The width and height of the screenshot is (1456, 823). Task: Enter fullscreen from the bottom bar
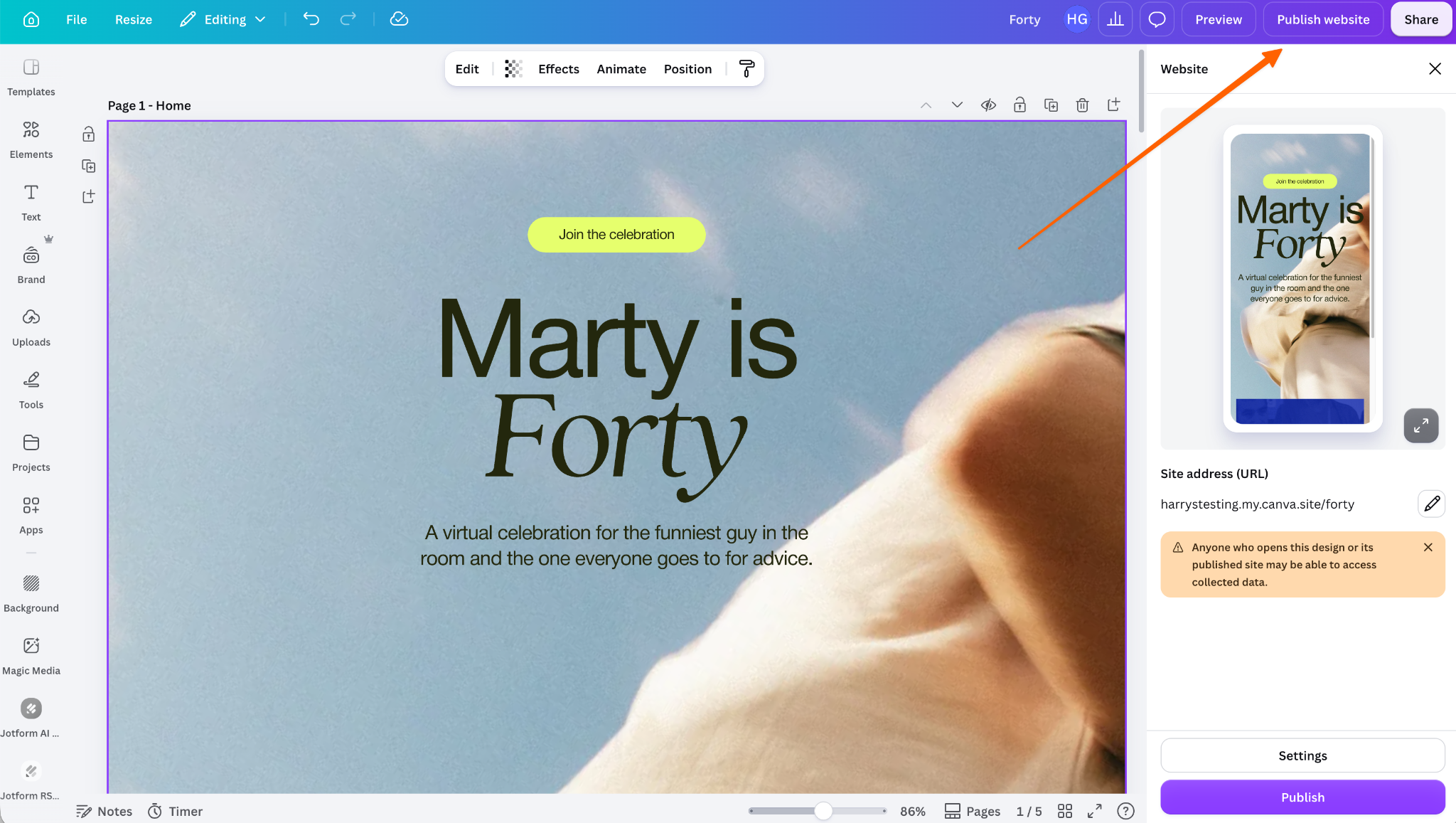1095,811
